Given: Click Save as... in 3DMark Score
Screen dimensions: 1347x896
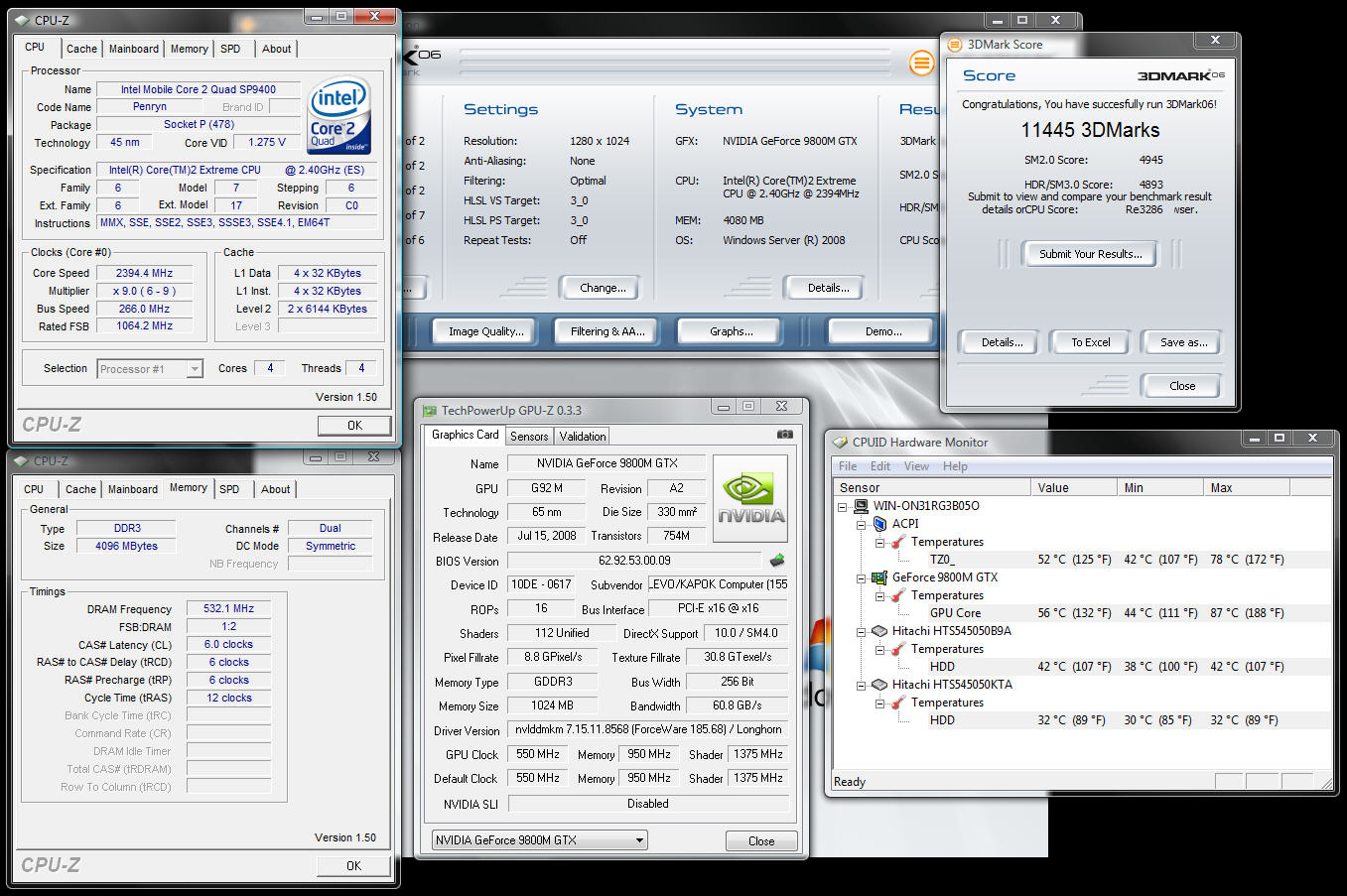Looking at the screenshot, I should tap(1183, 342).
